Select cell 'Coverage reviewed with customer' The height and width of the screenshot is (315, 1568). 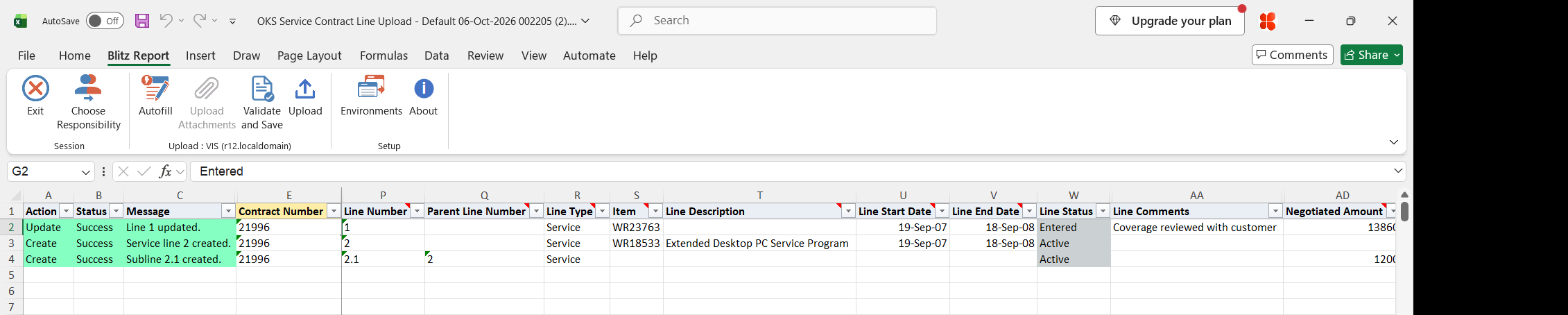pos(1196,228)
